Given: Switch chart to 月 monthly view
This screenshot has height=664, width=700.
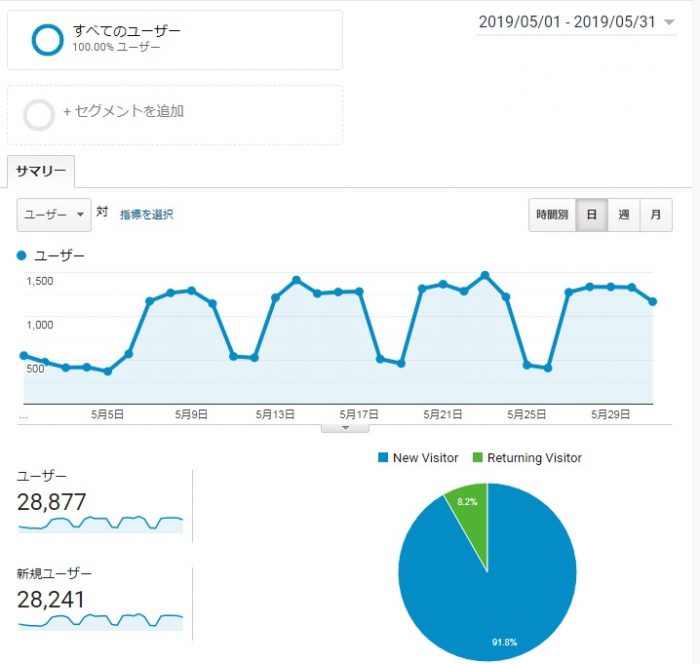Looking at the screenshot, I should [x=655, y=215].
